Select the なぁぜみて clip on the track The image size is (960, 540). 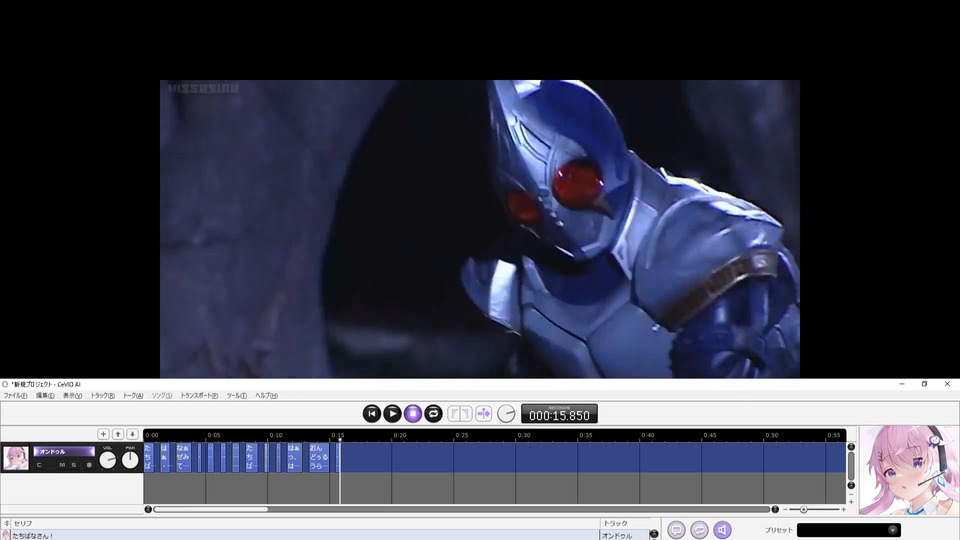[183, 457]
